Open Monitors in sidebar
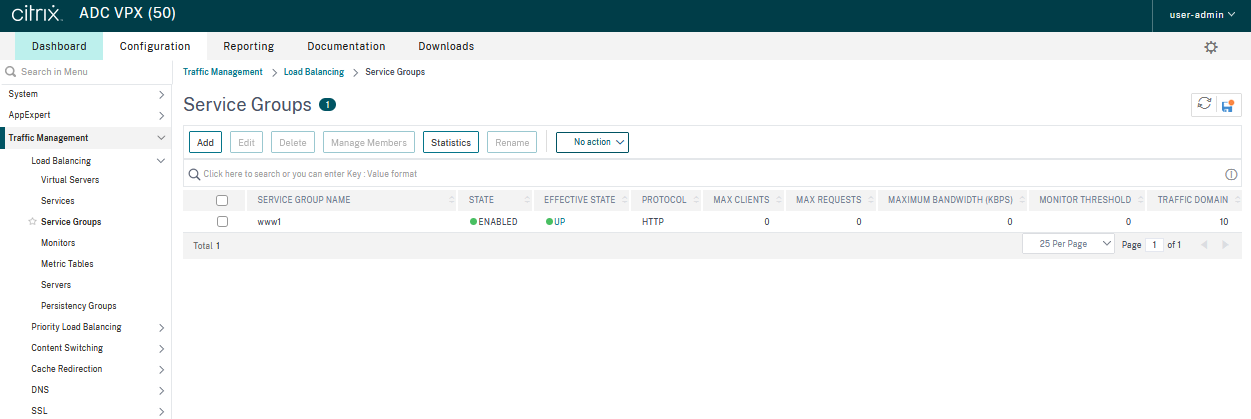The height and width of the screenshot is (419, 1251). pos(58,243)
